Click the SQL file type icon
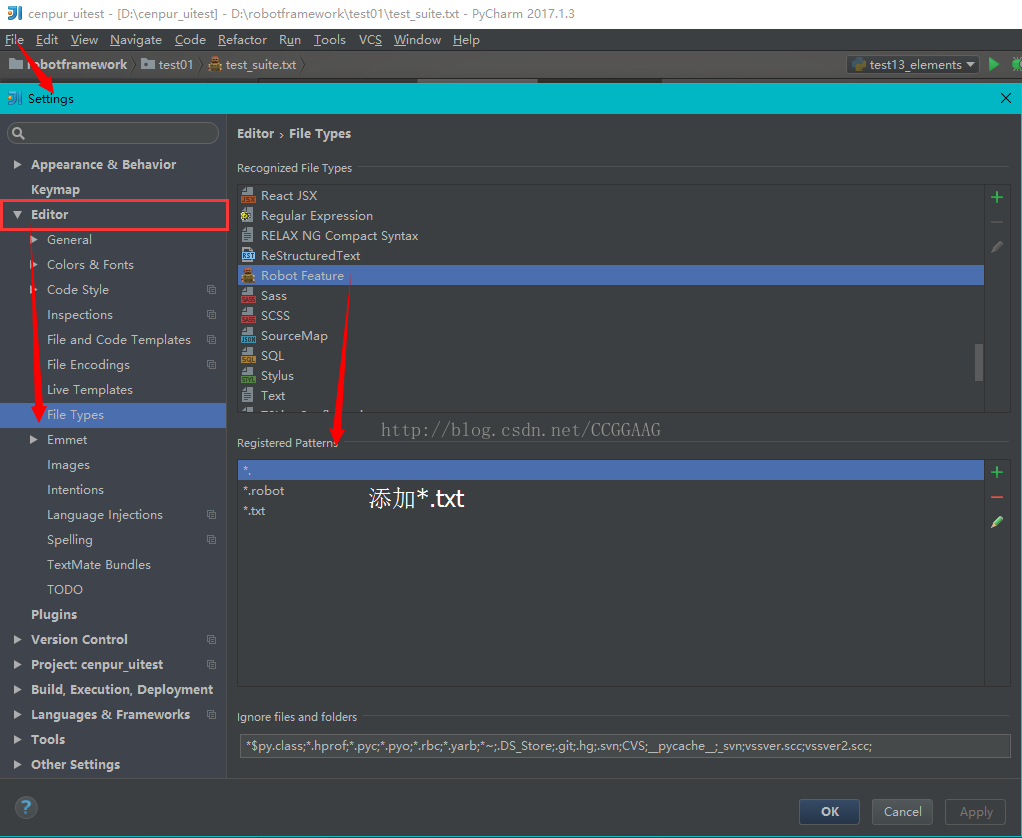1022x838 pixels. click(x=248, y=356)
